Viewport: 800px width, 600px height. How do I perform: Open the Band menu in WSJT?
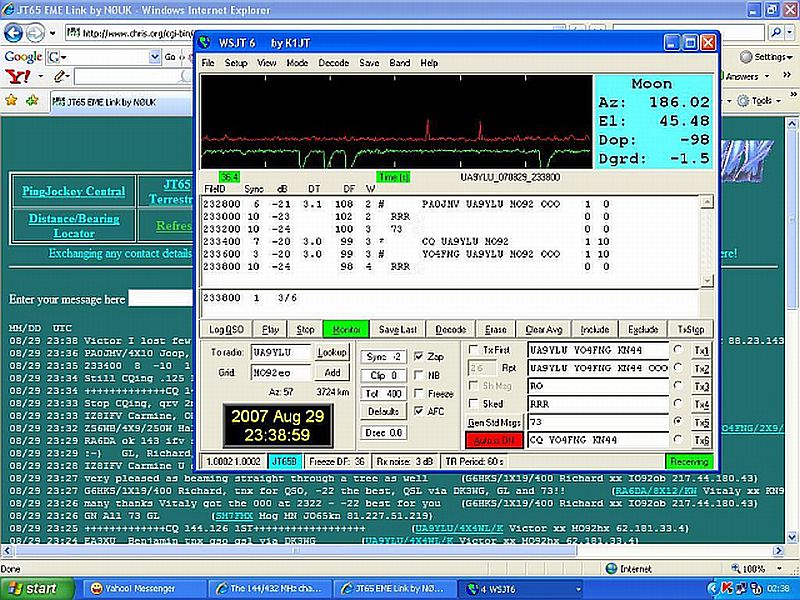pos(399,63)
